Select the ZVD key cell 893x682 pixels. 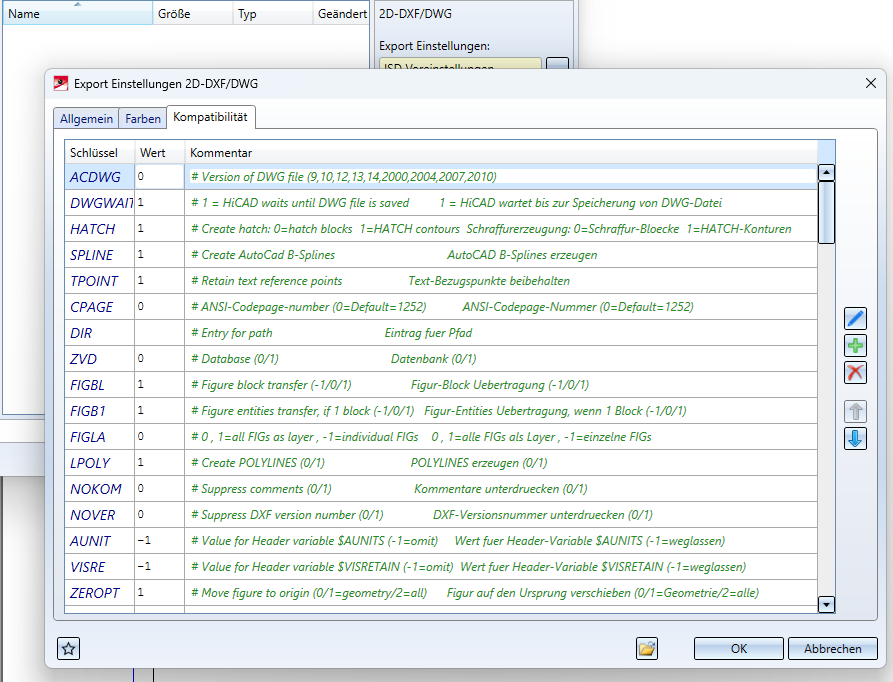pyautogui.click(x=100, y=359)
